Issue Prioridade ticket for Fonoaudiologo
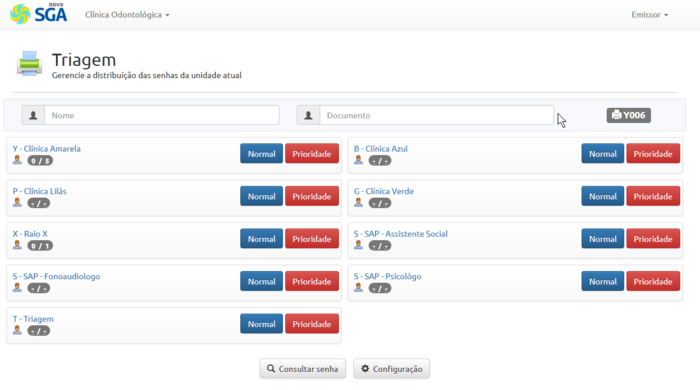This screenshot has width=700, height=390. tap(312, 282)
